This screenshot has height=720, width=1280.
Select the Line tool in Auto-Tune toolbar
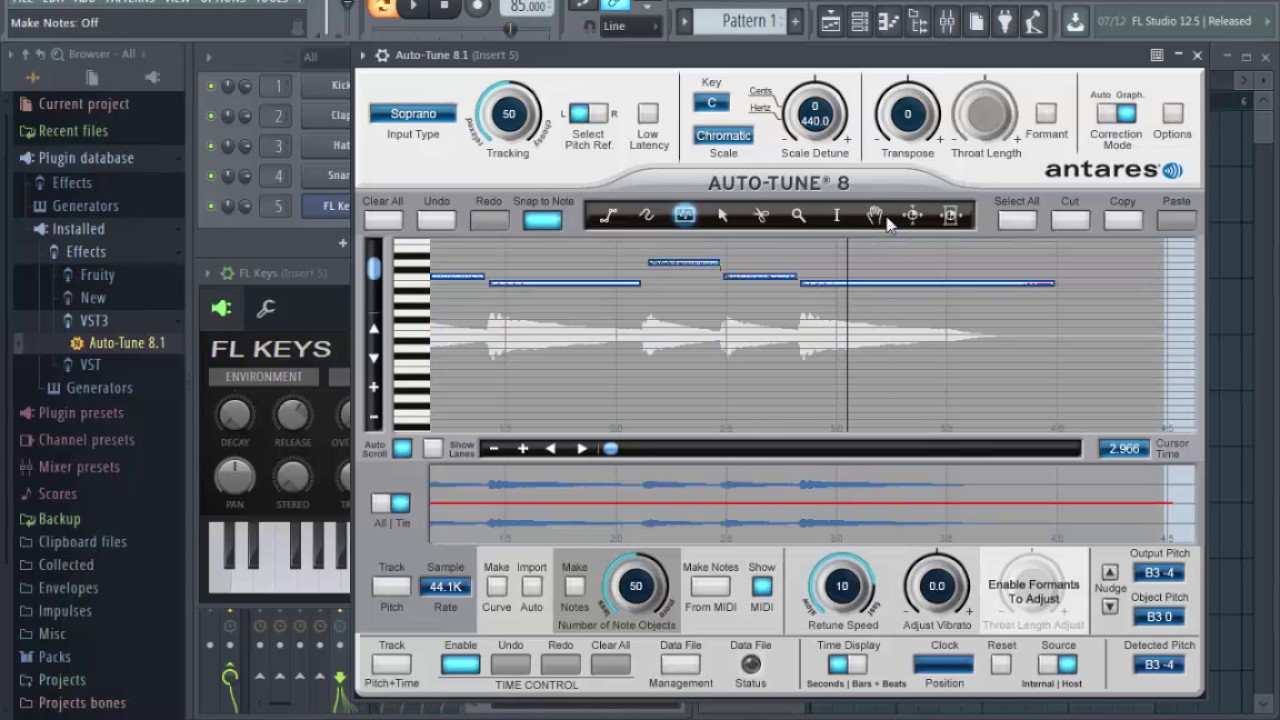(x=608, y=215)
